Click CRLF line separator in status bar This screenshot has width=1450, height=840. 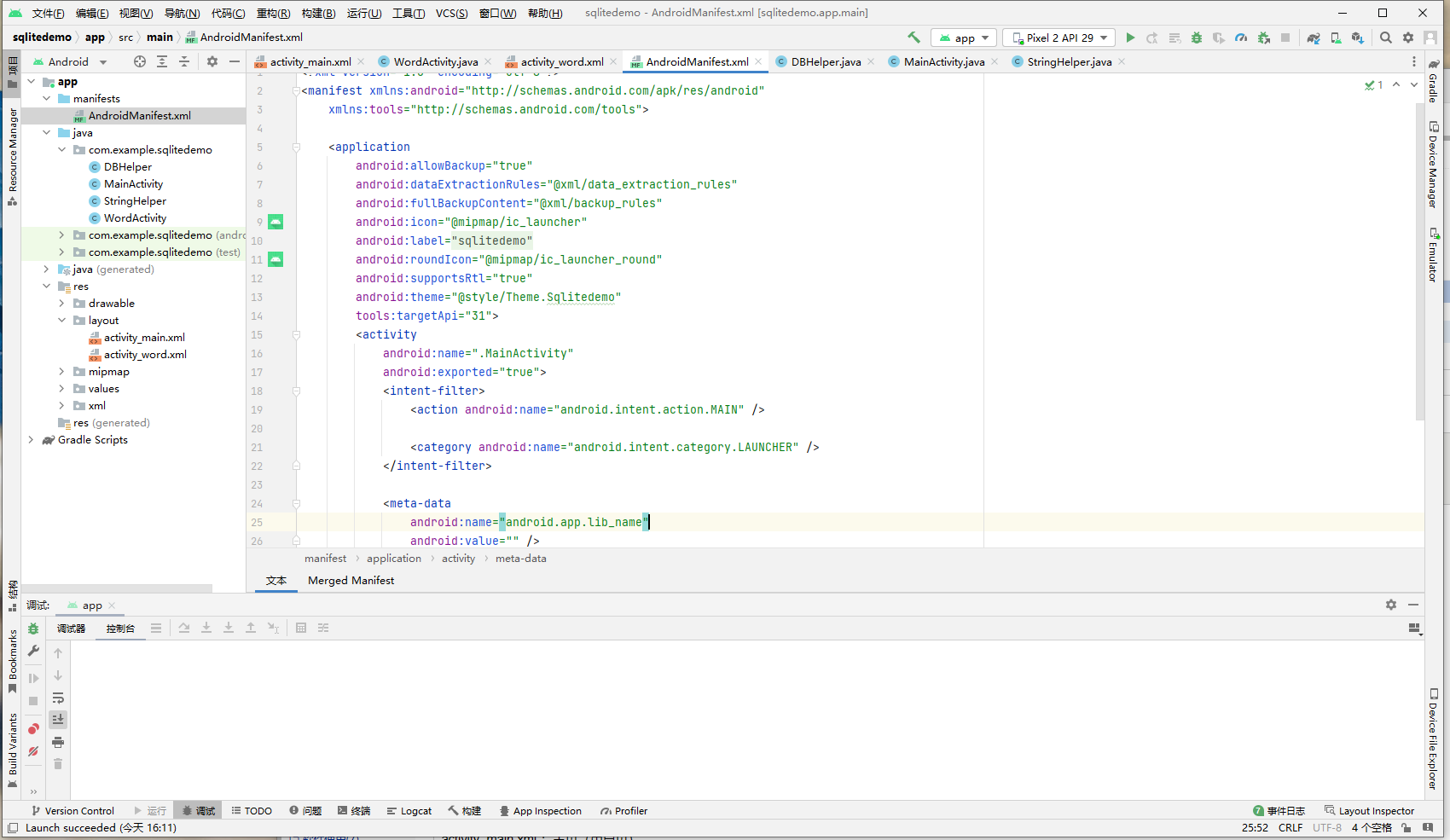tap(1290, 828)
